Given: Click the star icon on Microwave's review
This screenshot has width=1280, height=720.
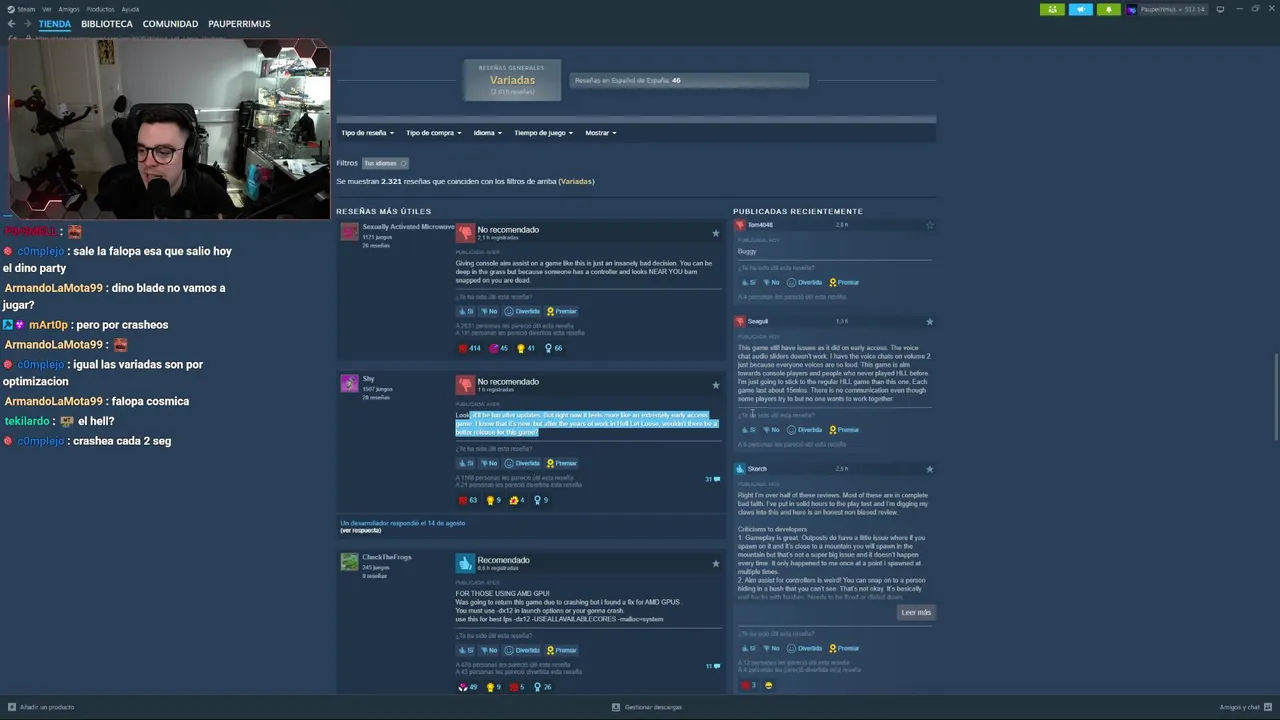Looking at the screenshot, I should pos(716,233).
